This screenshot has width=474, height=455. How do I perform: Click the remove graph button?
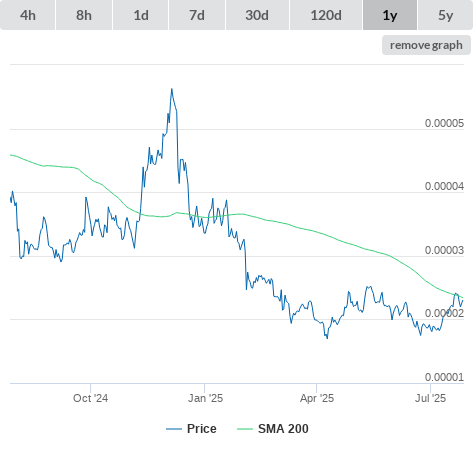[426, 45]
